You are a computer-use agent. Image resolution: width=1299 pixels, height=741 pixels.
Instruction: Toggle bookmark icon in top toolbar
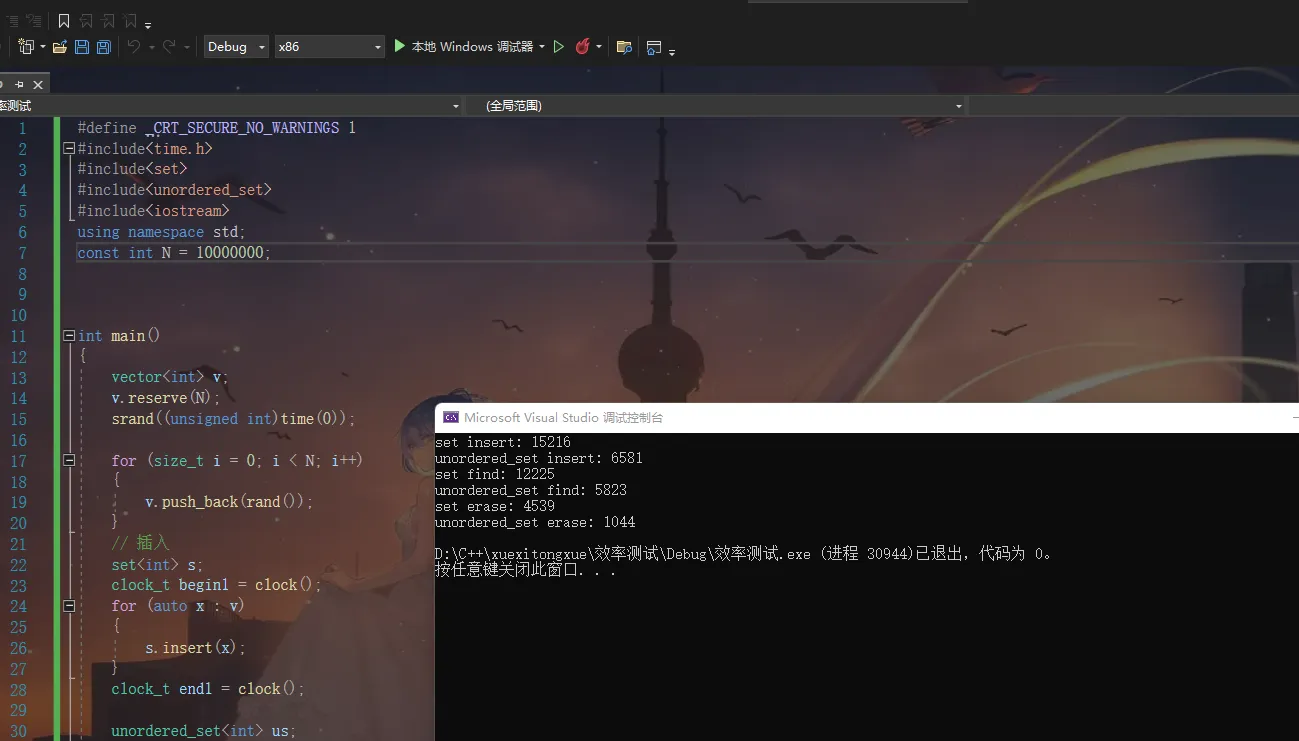tap(64, 20)
